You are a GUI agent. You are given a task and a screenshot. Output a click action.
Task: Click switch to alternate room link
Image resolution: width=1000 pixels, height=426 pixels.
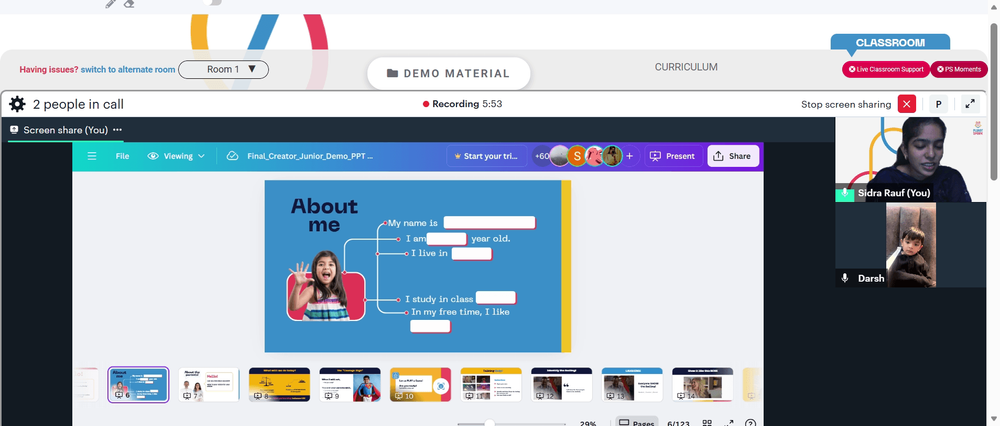[128, 70]
